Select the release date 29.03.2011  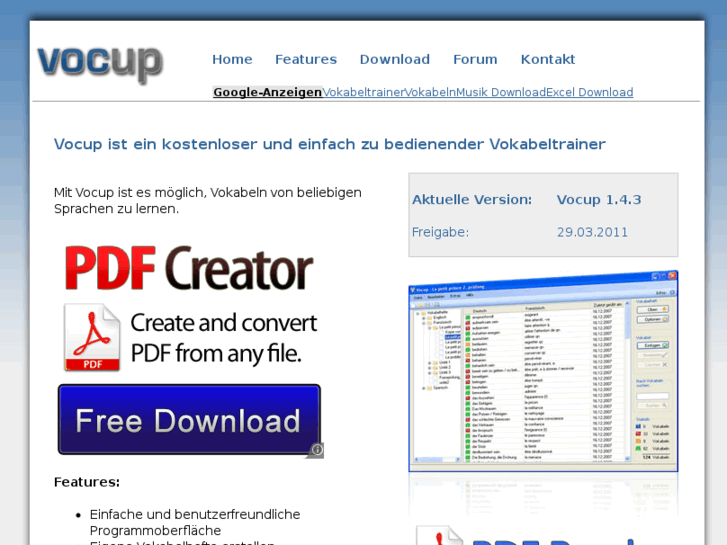[x=593, y=232]
